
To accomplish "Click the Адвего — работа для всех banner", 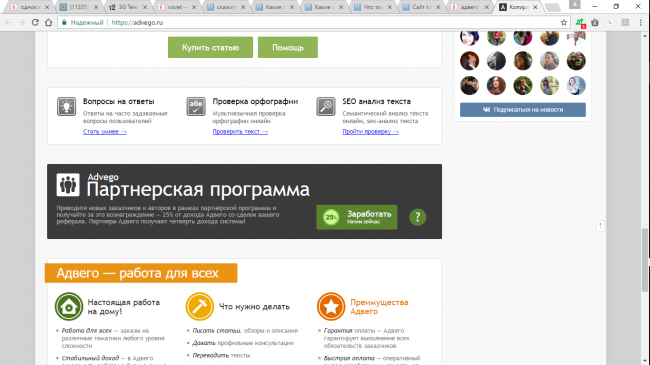I will [141, 273].
